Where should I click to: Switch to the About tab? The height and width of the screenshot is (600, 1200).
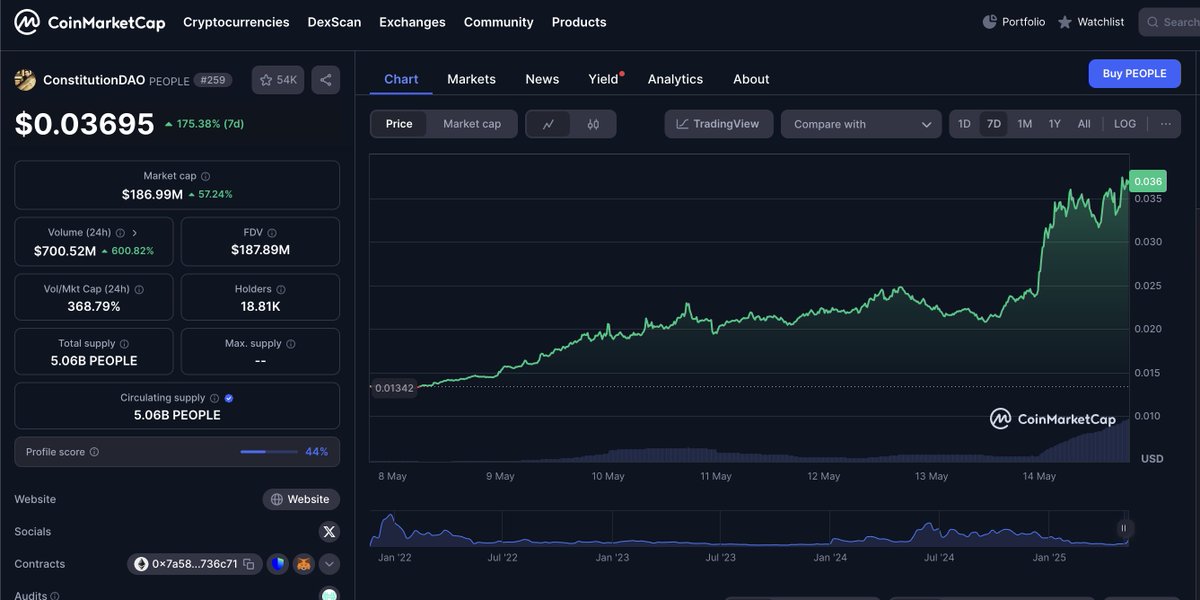click(x=751, y=79)
